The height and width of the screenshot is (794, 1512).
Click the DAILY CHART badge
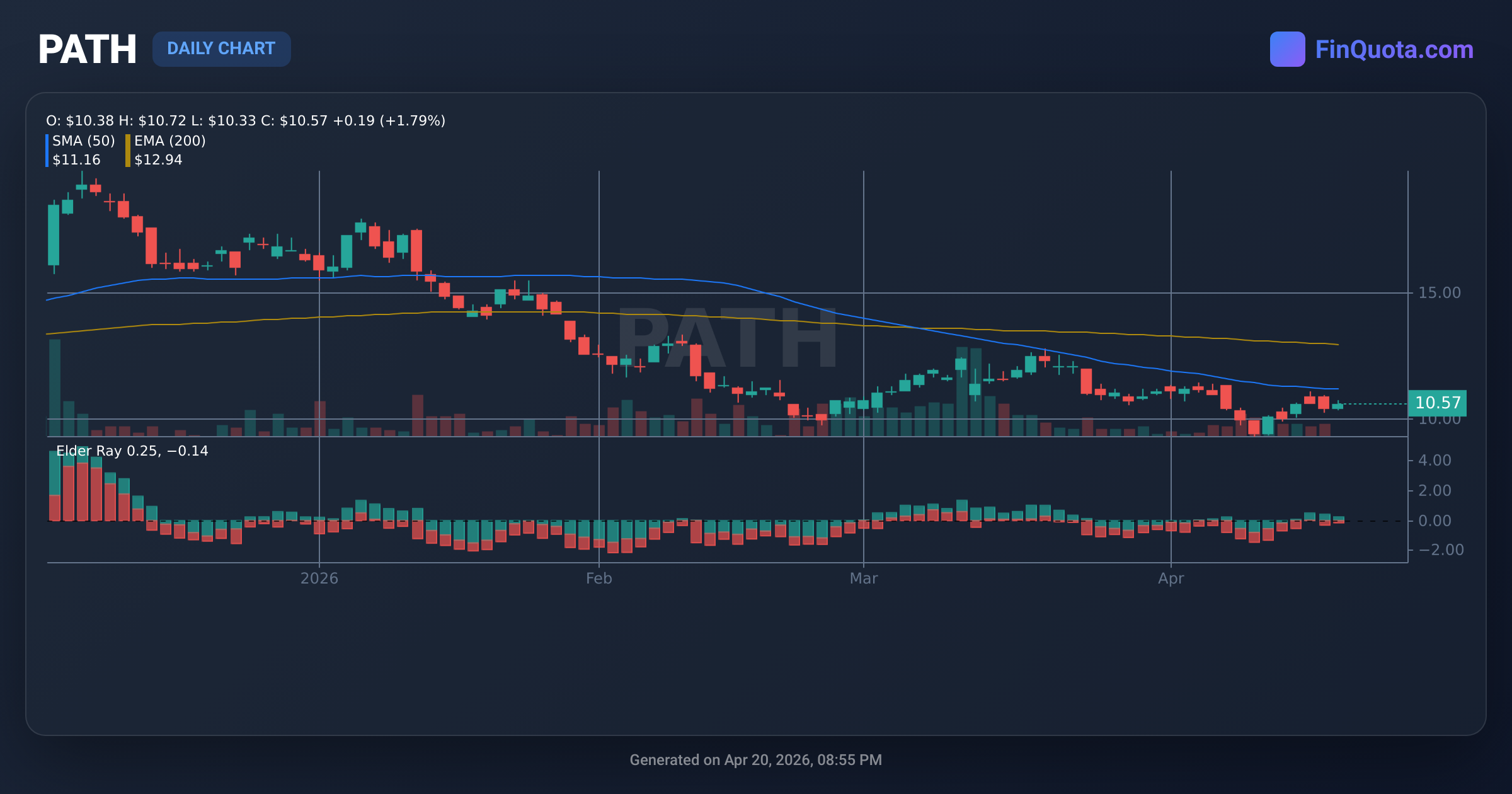coord(221,49)
